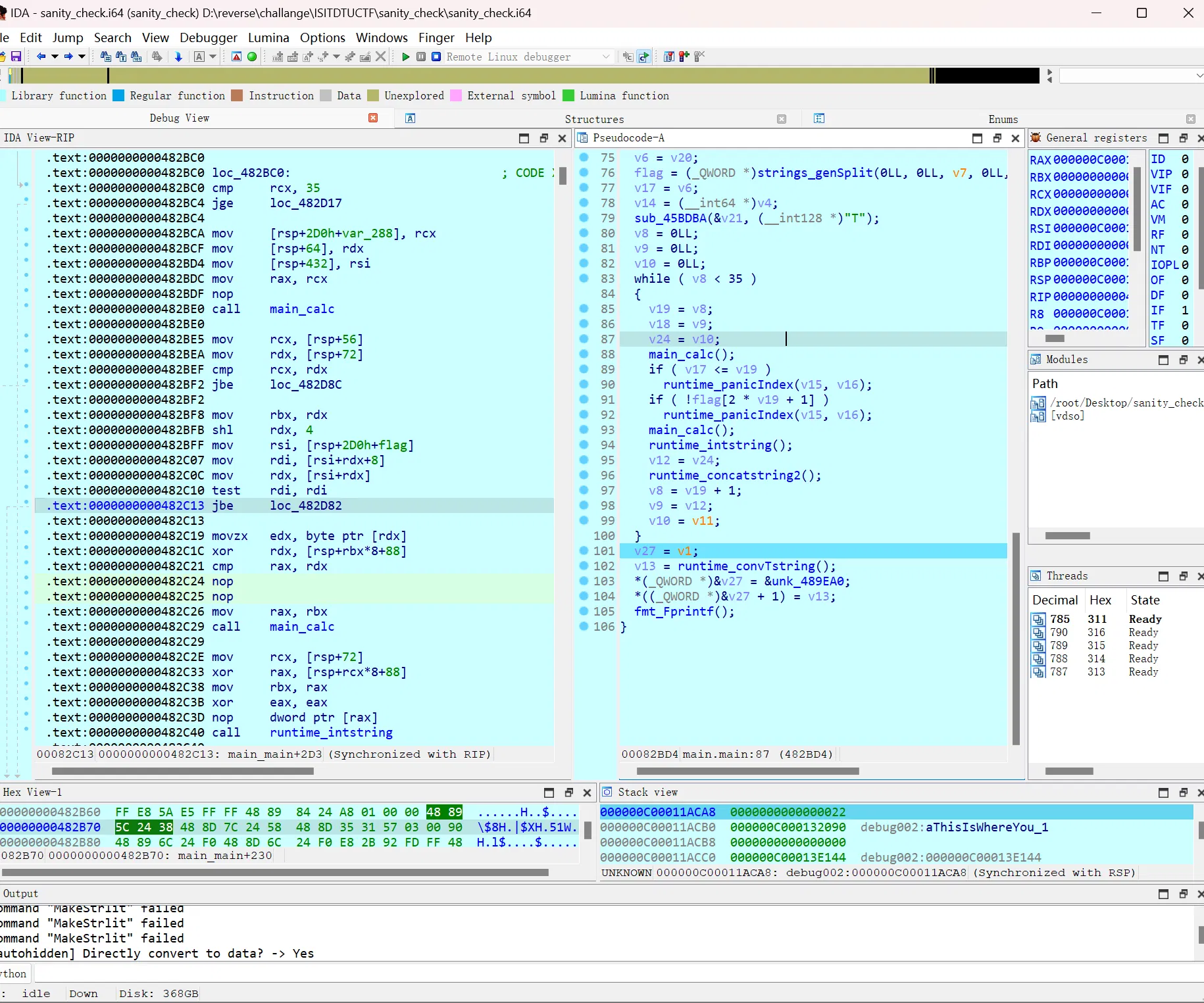
Task: Close the IDA View-RIP panel
Action: 562,138
